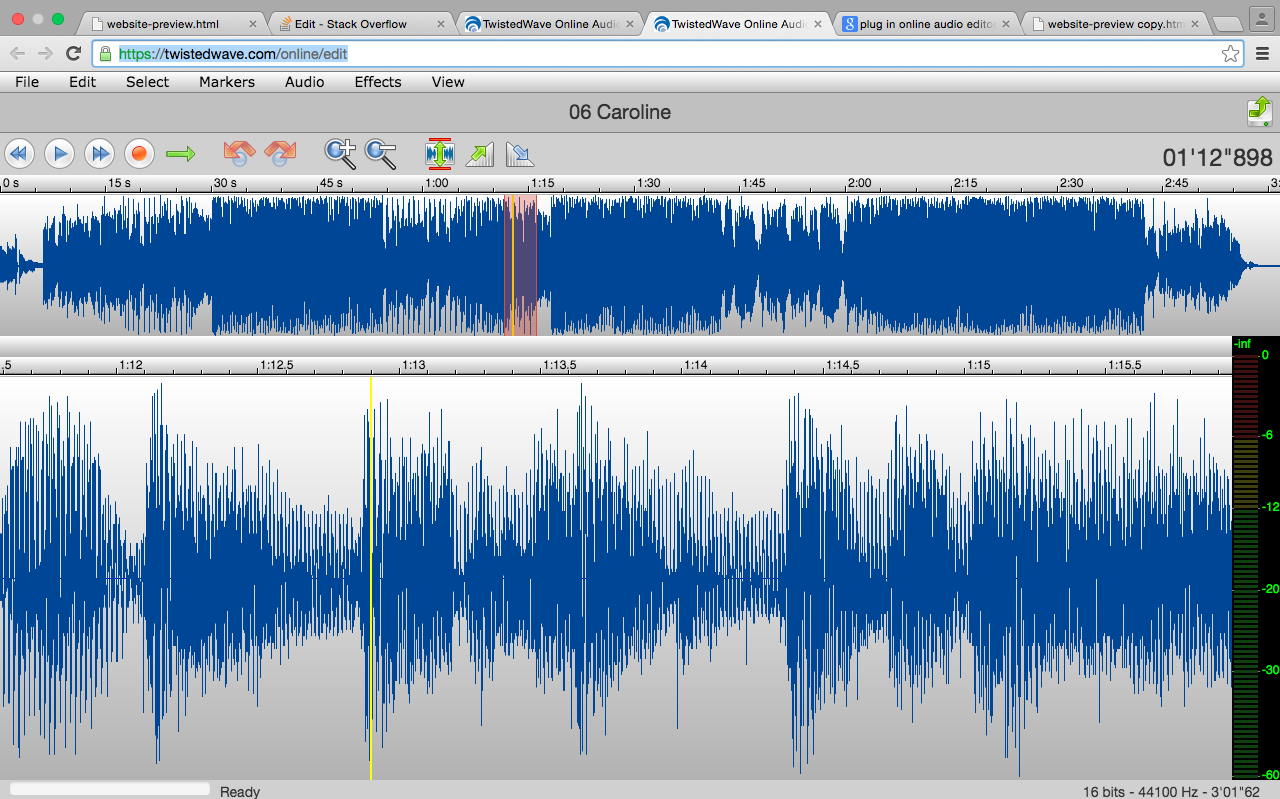This screenshot has width=1280, height=799.
Task: Apply fade in to the audio
Action: 480,154
